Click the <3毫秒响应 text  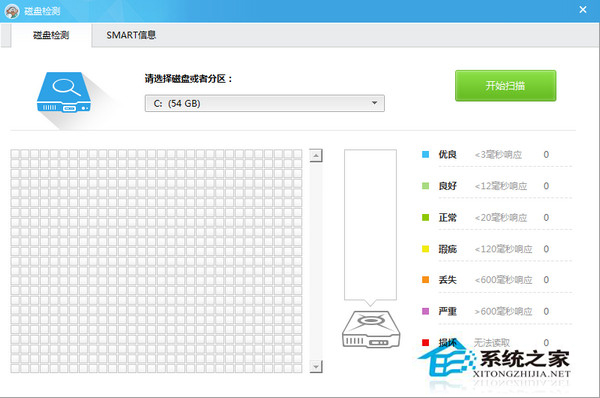click(x=498, y=155)
